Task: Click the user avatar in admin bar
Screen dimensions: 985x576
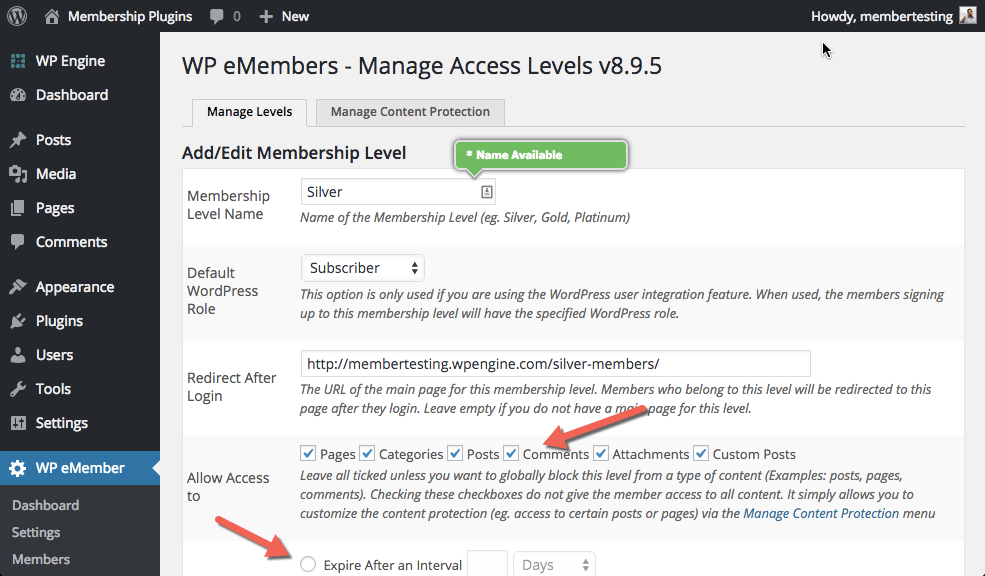Action: coord(967,16)
